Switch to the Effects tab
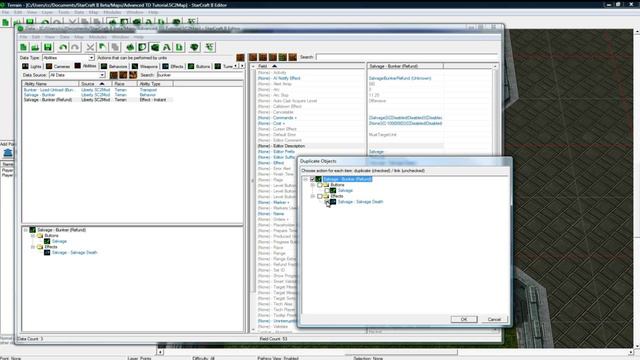Viewport: 640px width, 360px height. pyautogui.click(x=173, y=66)
